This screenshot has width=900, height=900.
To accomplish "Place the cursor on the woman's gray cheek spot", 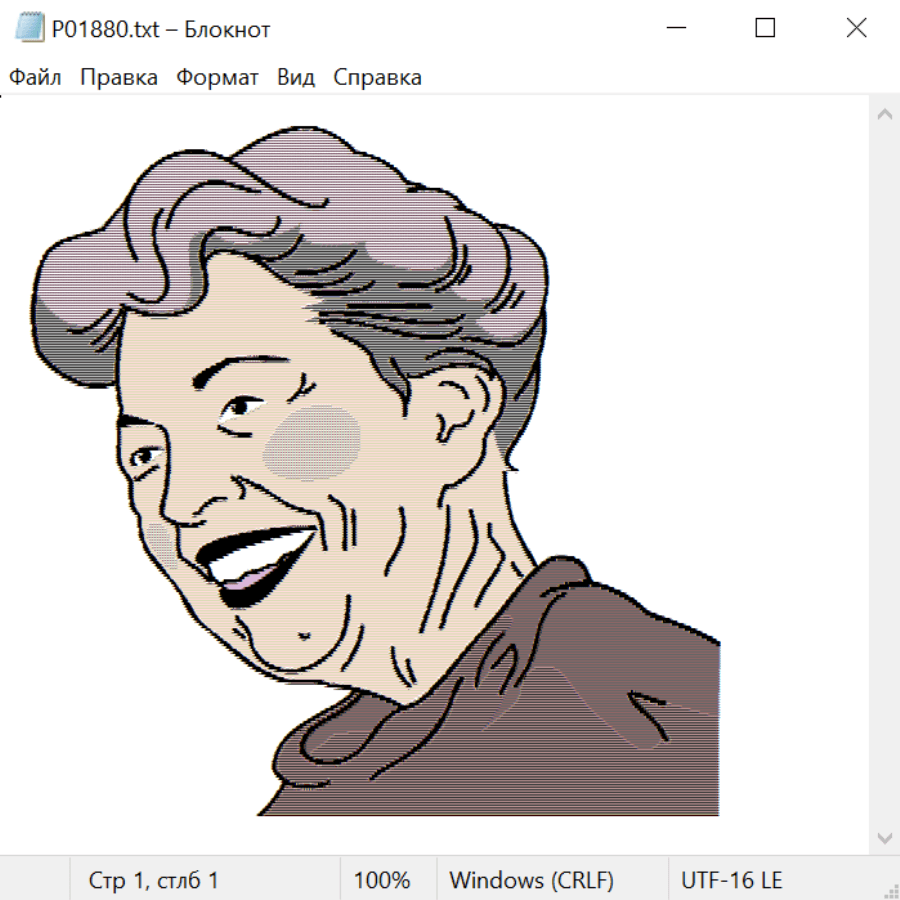I will pos(311,442).
